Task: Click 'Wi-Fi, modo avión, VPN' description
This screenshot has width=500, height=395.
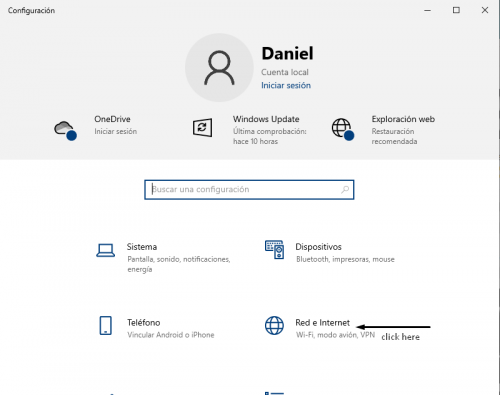Action: tap(335, 335)
